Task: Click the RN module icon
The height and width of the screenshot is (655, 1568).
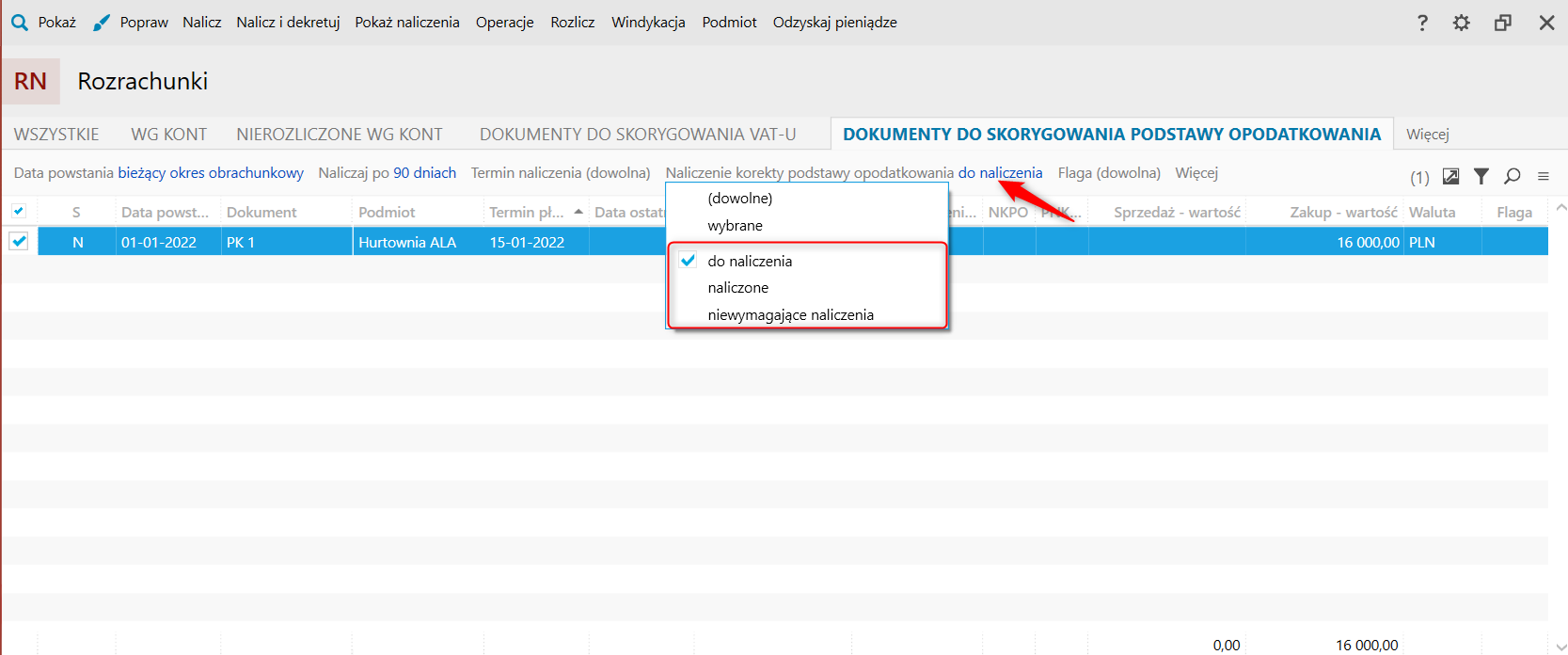Action: coord(31,81)
